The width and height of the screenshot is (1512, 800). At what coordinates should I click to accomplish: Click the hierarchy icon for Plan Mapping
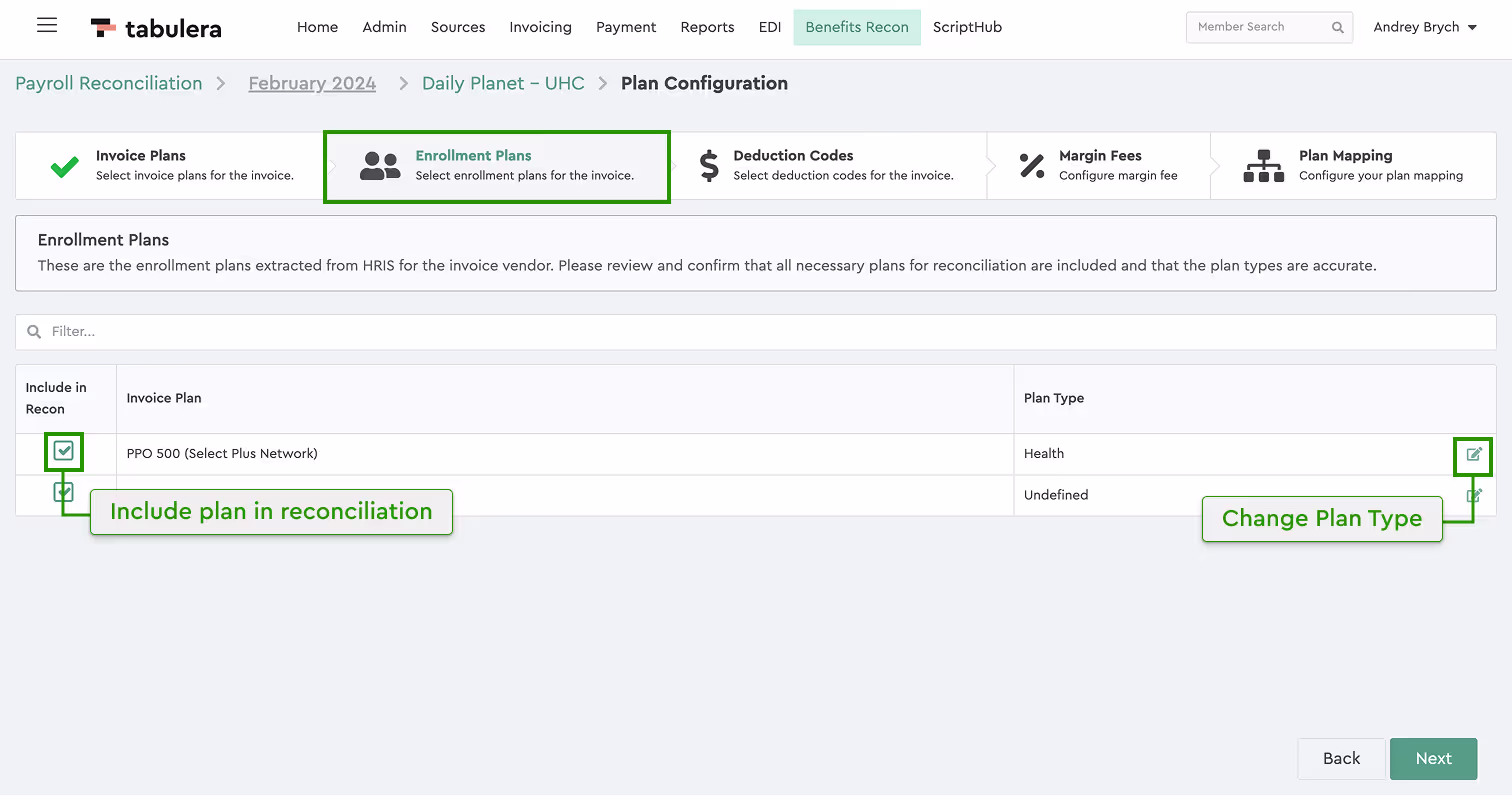[x=1264, y=166]
